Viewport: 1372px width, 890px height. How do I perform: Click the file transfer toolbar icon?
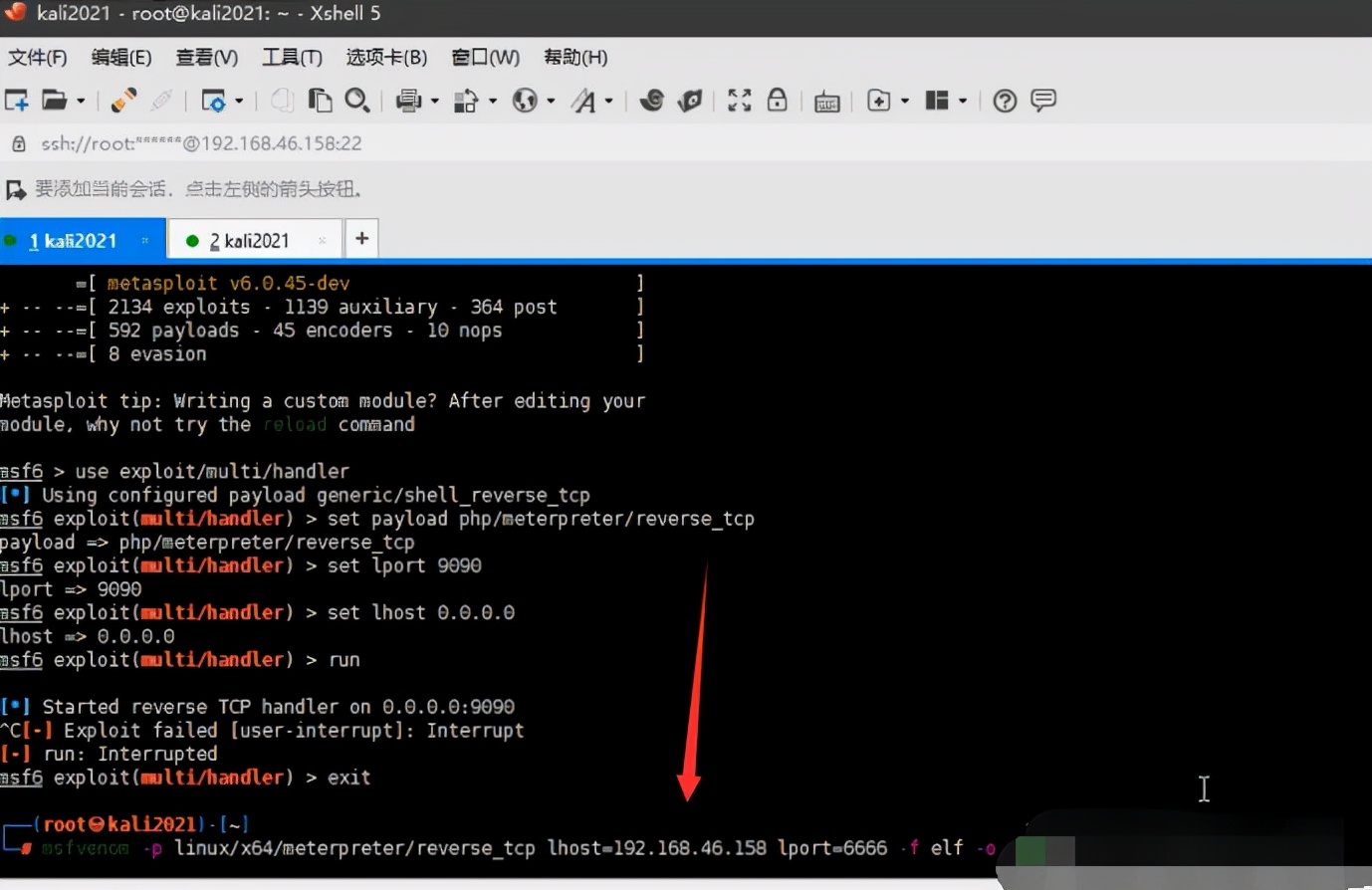tap(466, 100)
